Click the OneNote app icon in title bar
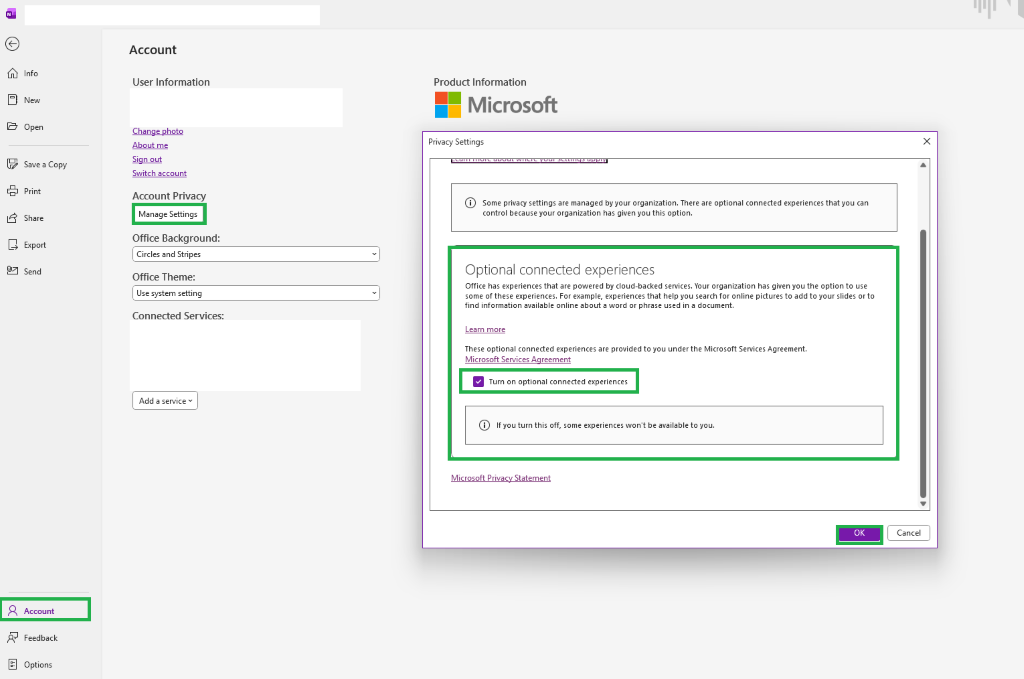 pyautogui.click(x=10, y=14)
